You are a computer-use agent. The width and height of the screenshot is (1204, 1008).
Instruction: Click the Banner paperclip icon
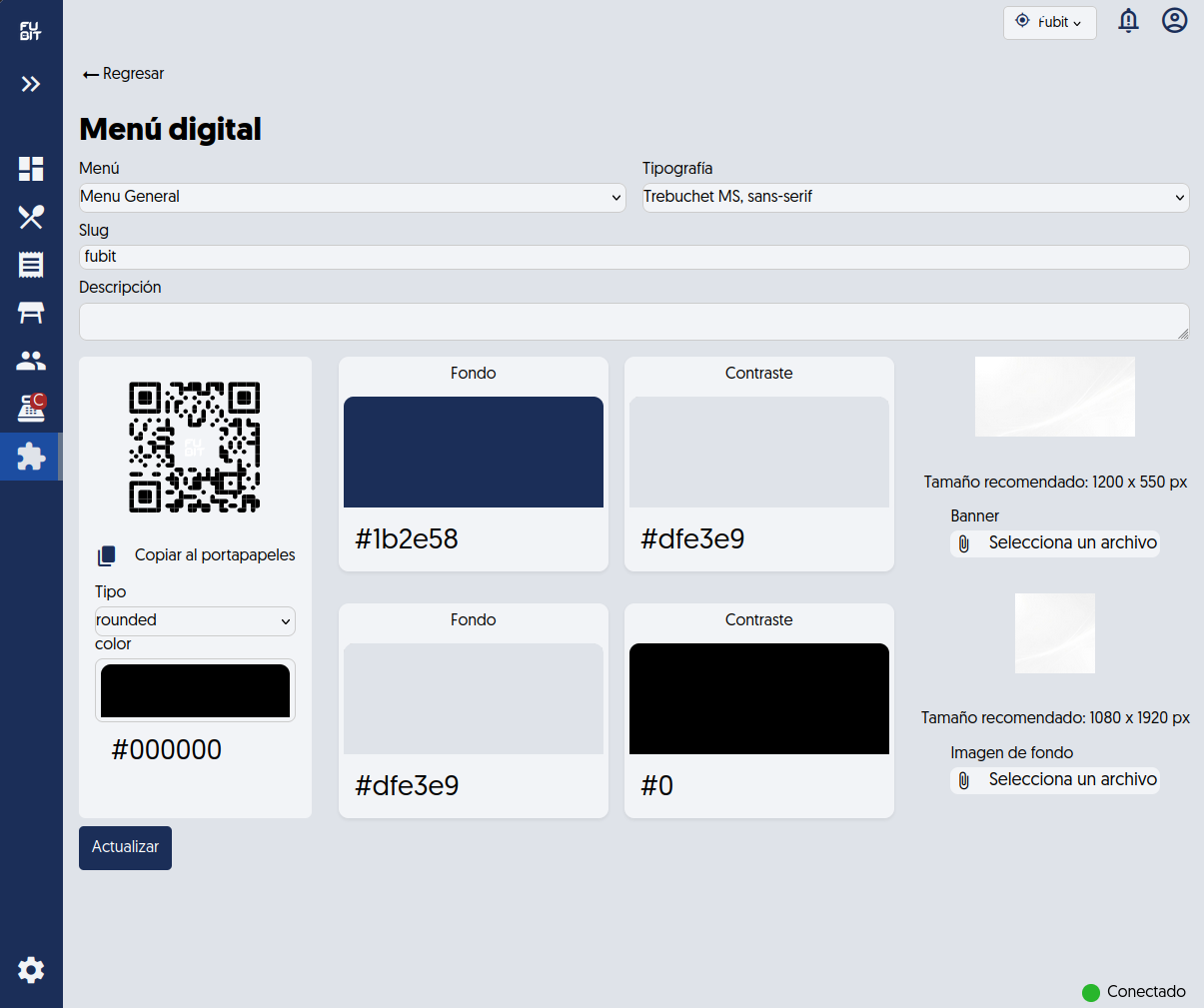(963, 543)
